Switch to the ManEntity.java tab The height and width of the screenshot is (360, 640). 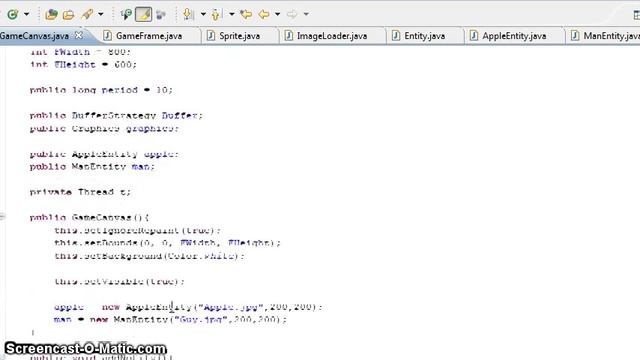(611, 36)
